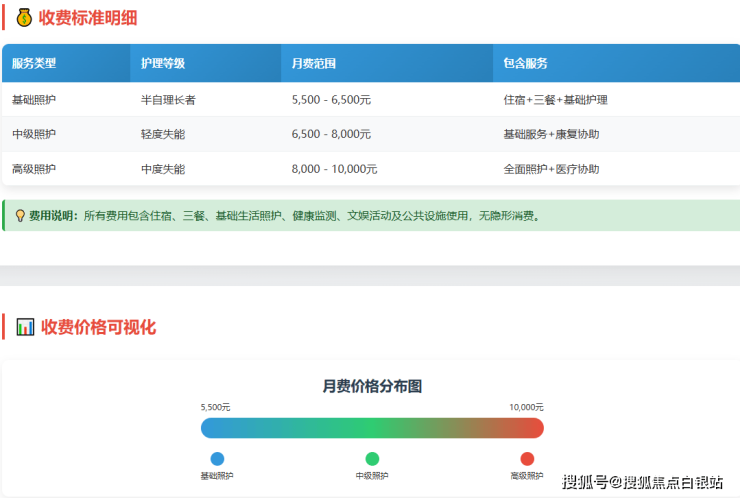This screenshot has height=498, width=740.
Task: Click the 10,000元 label above the gradient bar
Action: click(526, 407)
